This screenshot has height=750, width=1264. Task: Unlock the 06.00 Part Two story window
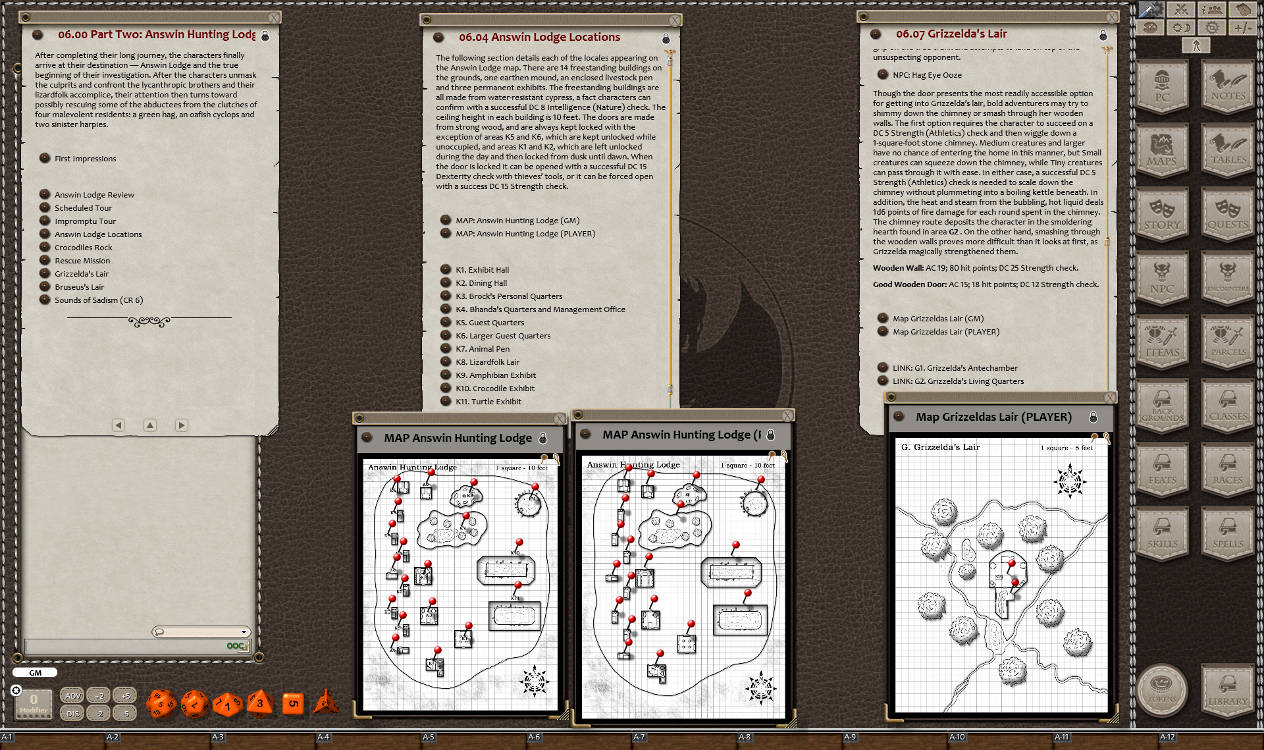coord(260,33)
